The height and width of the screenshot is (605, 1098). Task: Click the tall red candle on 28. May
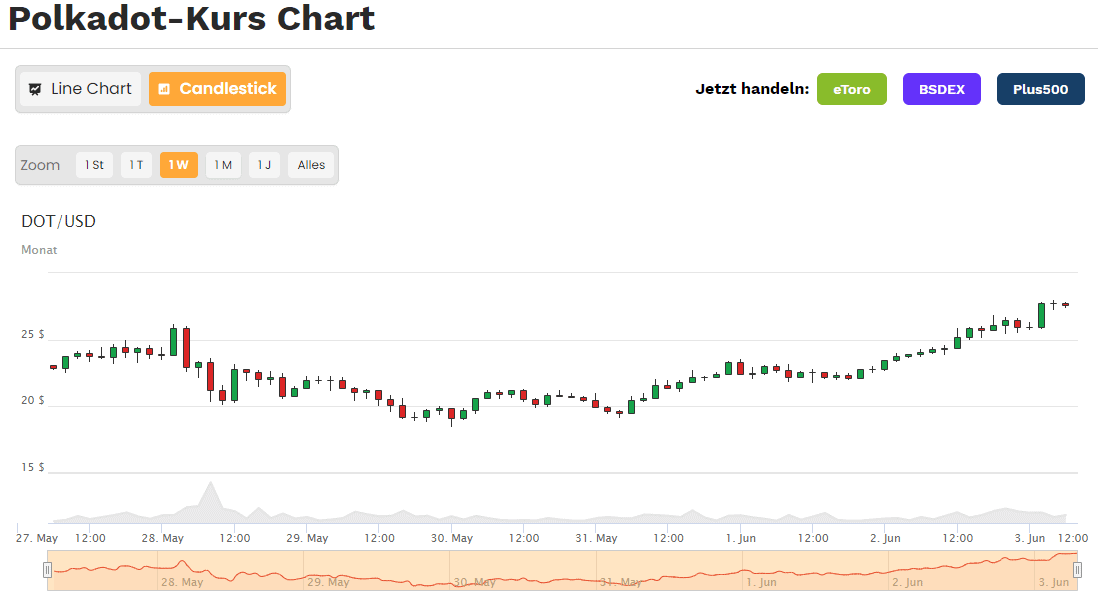(186, 348)
